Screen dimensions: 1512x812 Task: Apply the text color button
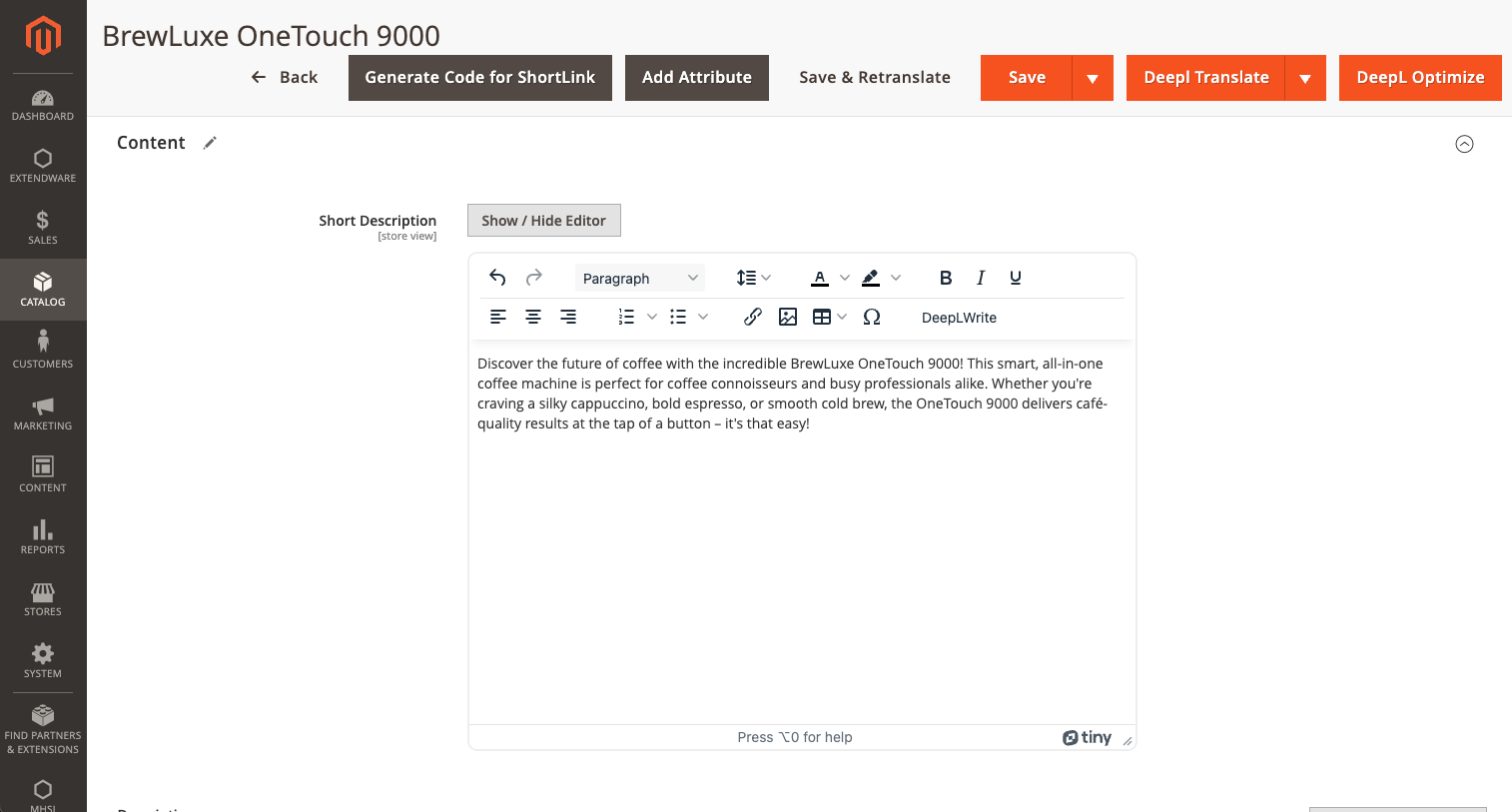820,278
